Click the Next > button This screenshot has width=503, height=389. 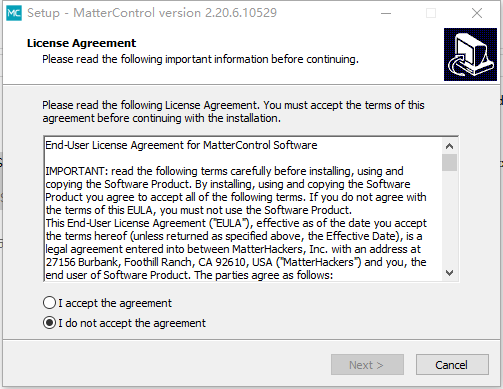367,365
